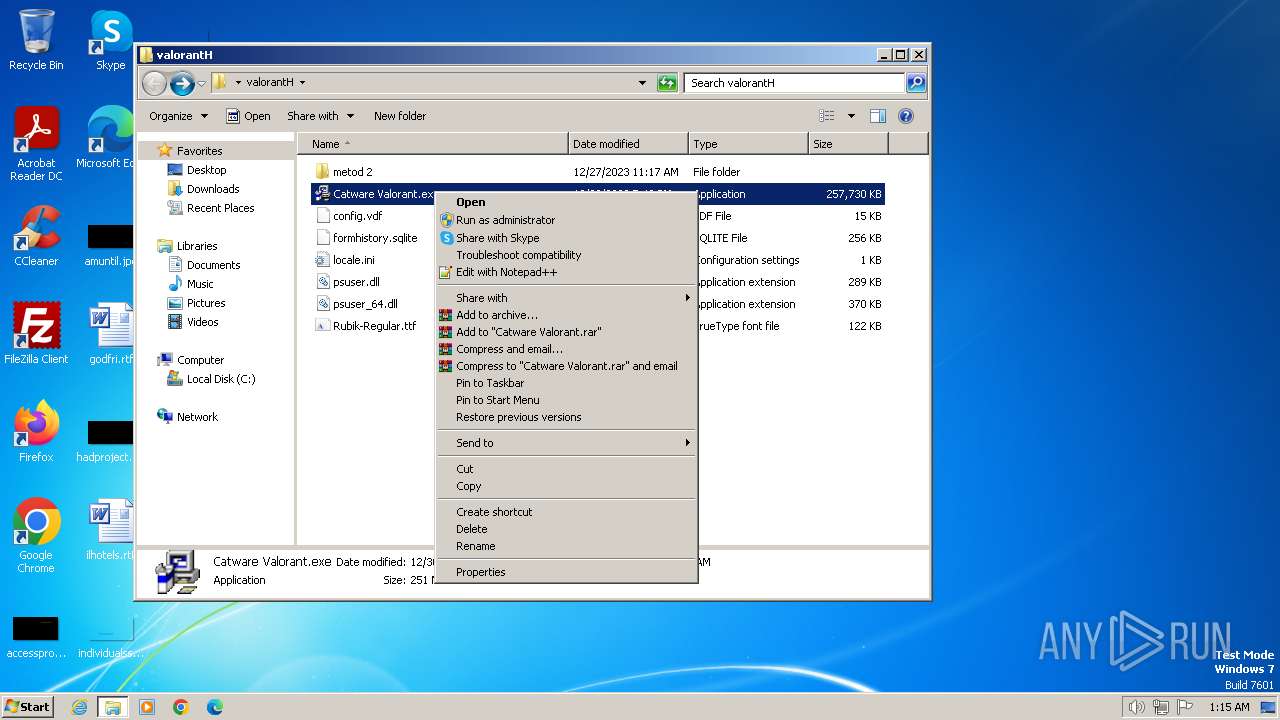Select the metod 2 folder
Image resolution: width=1280 pixels, height=720 pixels.
point(352,172)
